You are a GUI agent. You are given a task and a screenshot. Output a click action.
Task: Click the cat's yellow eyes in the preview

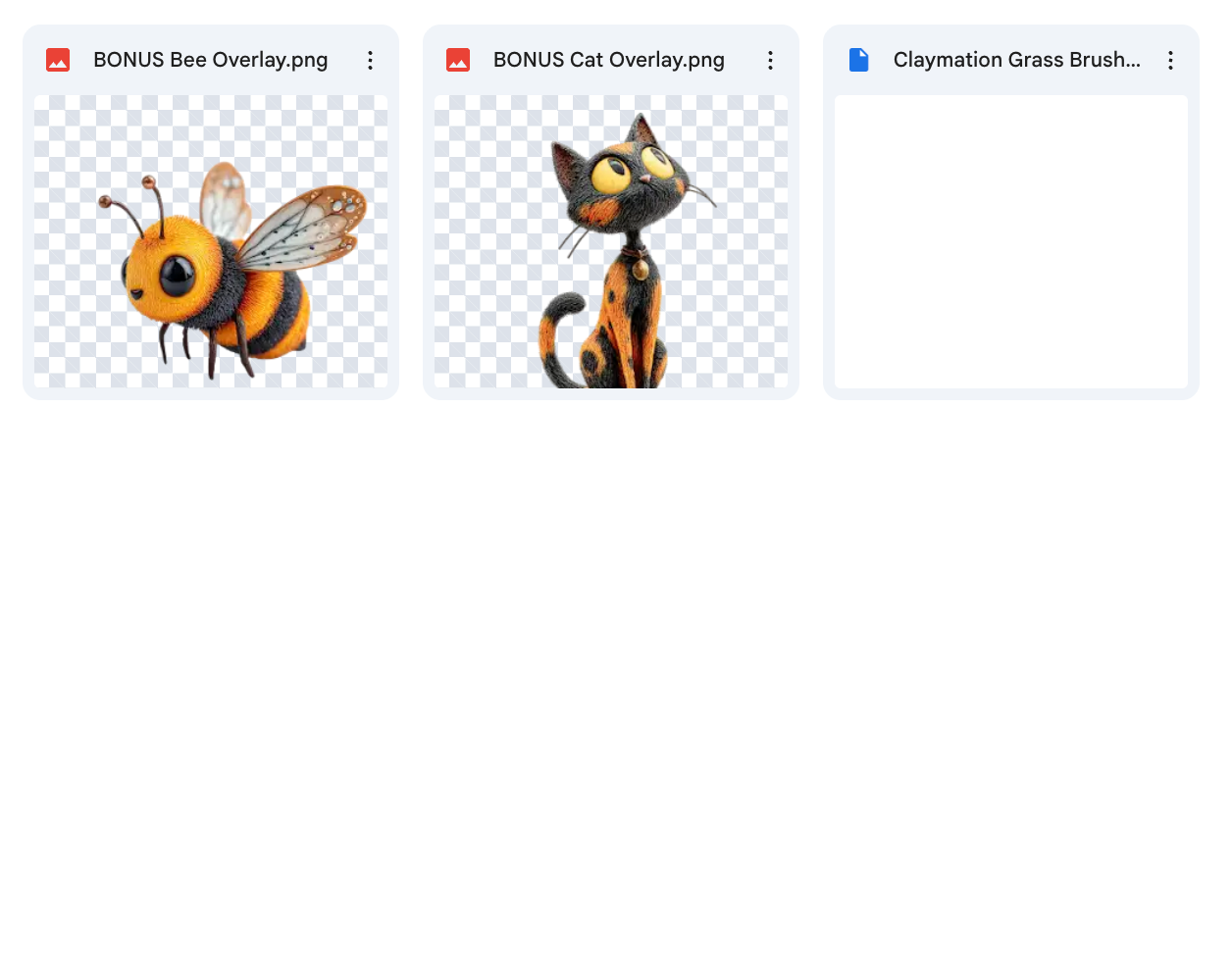coord(613,177)
